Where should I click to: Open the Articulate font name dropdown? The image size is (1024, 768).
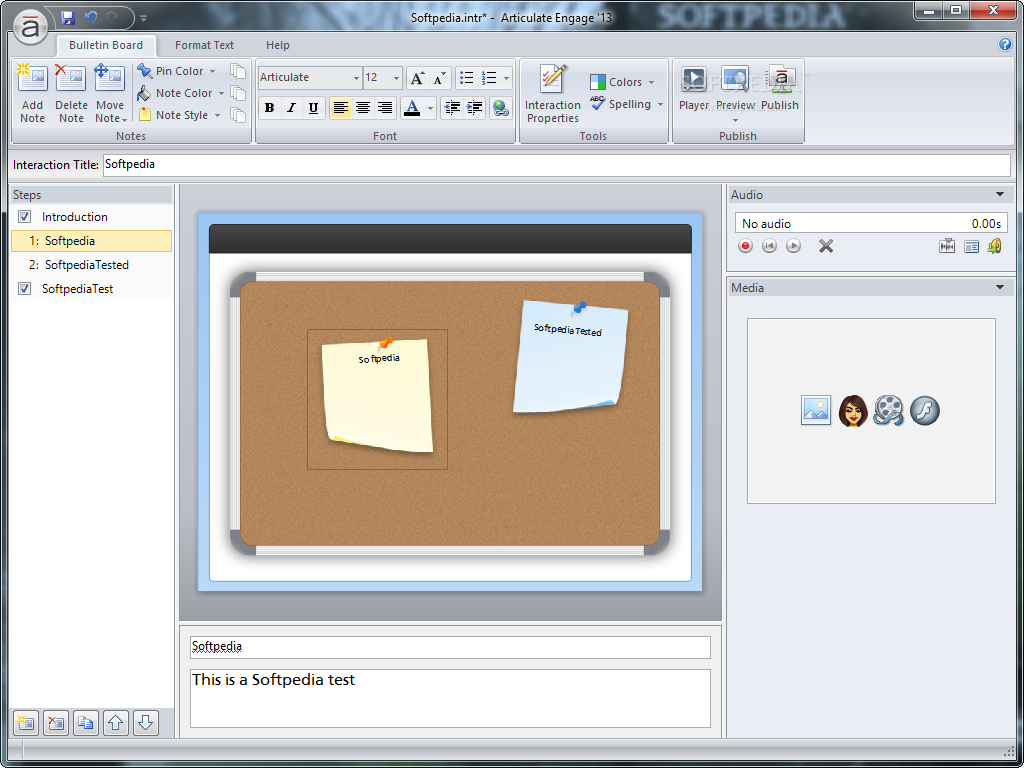pos(357,78)
